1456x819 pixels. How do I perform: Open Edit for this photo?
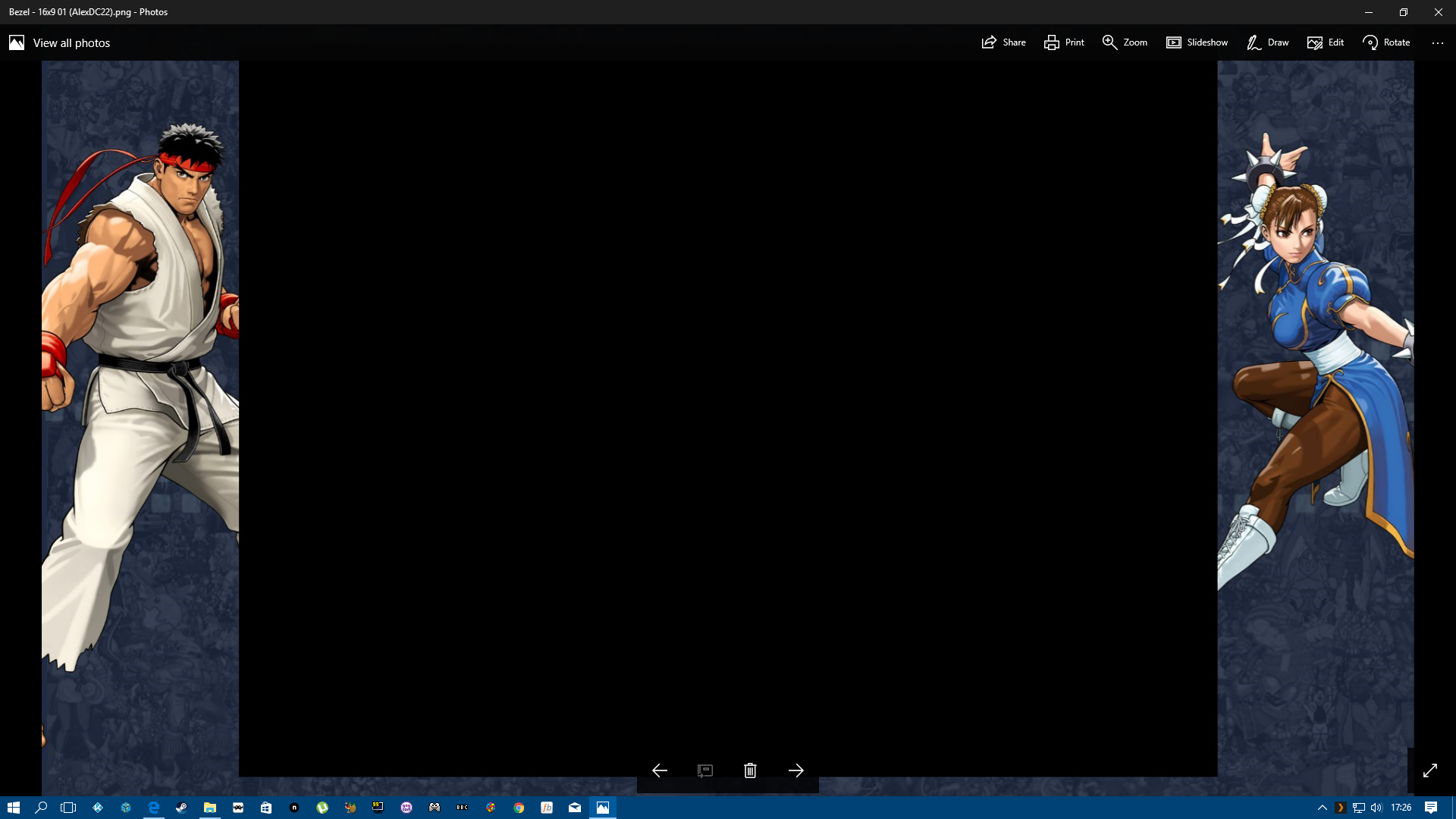click(x=1326, y=42)
